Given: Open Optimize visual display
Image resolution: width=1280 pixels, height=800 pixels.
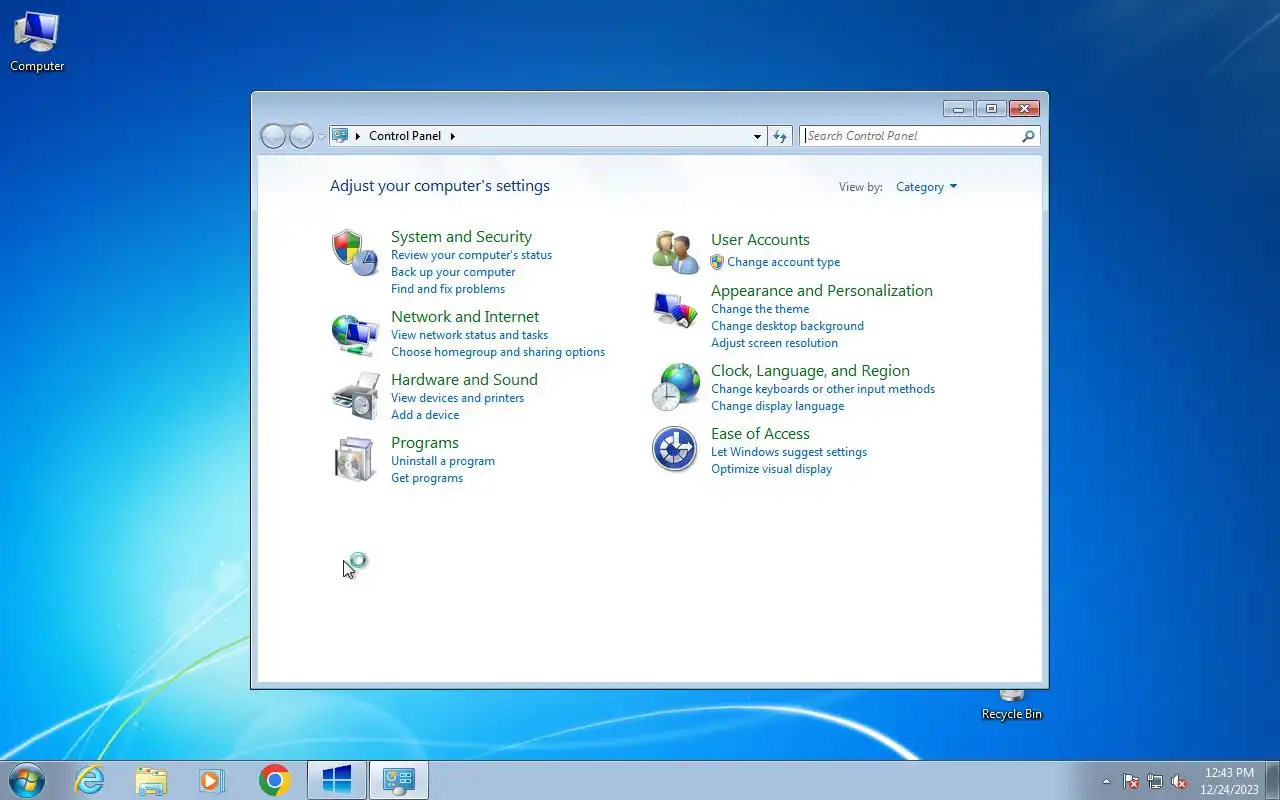Looking at the screenshot, I should pos(771,469).
